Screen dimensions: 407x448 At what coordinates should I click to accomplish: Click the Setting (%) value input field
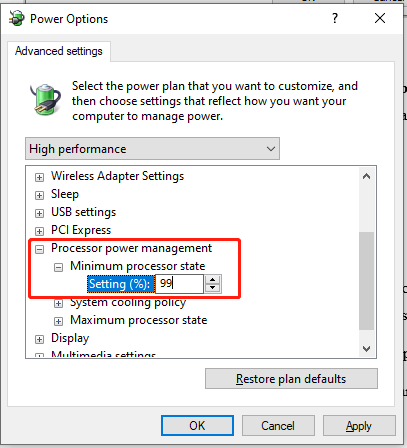pos(179,284)
